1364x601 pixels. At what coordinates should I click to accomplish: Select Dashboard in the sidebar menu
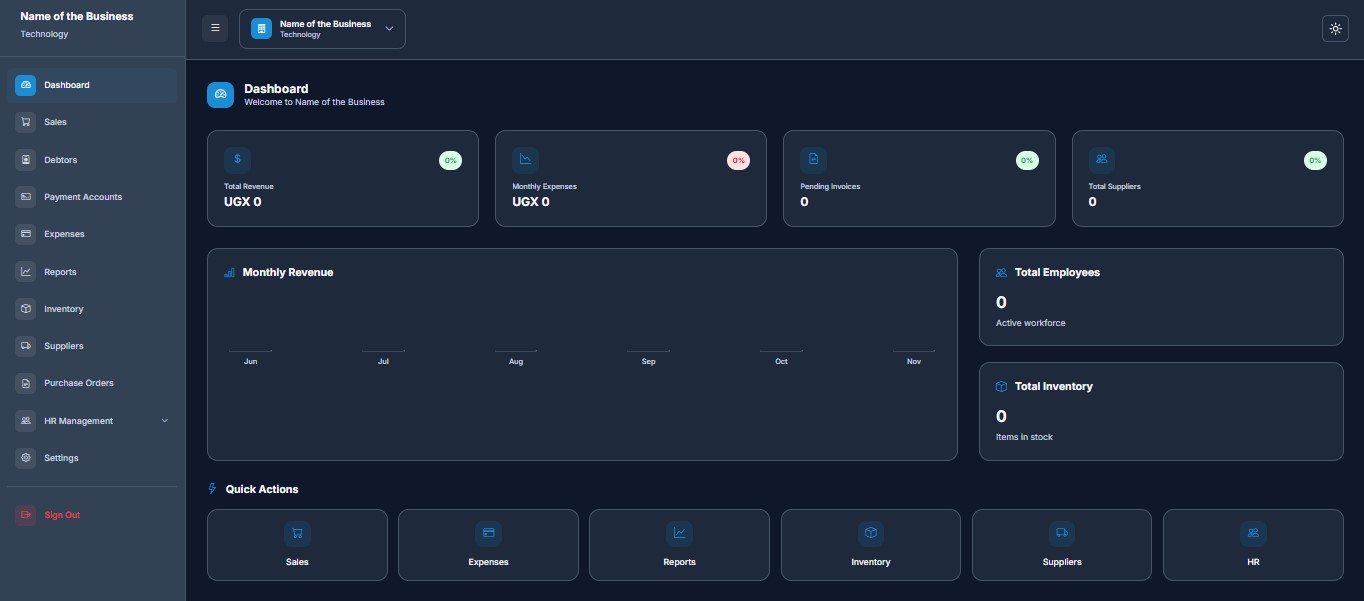[x=66, y=85]
